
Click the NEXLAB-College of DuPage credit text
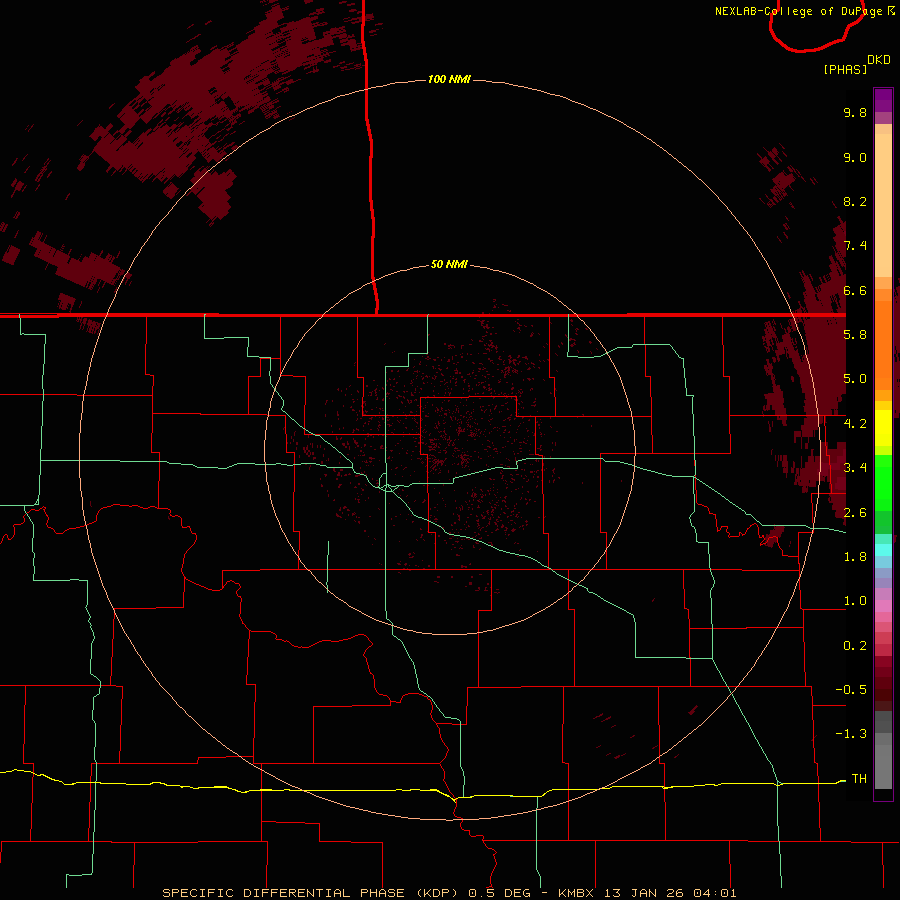798,11
